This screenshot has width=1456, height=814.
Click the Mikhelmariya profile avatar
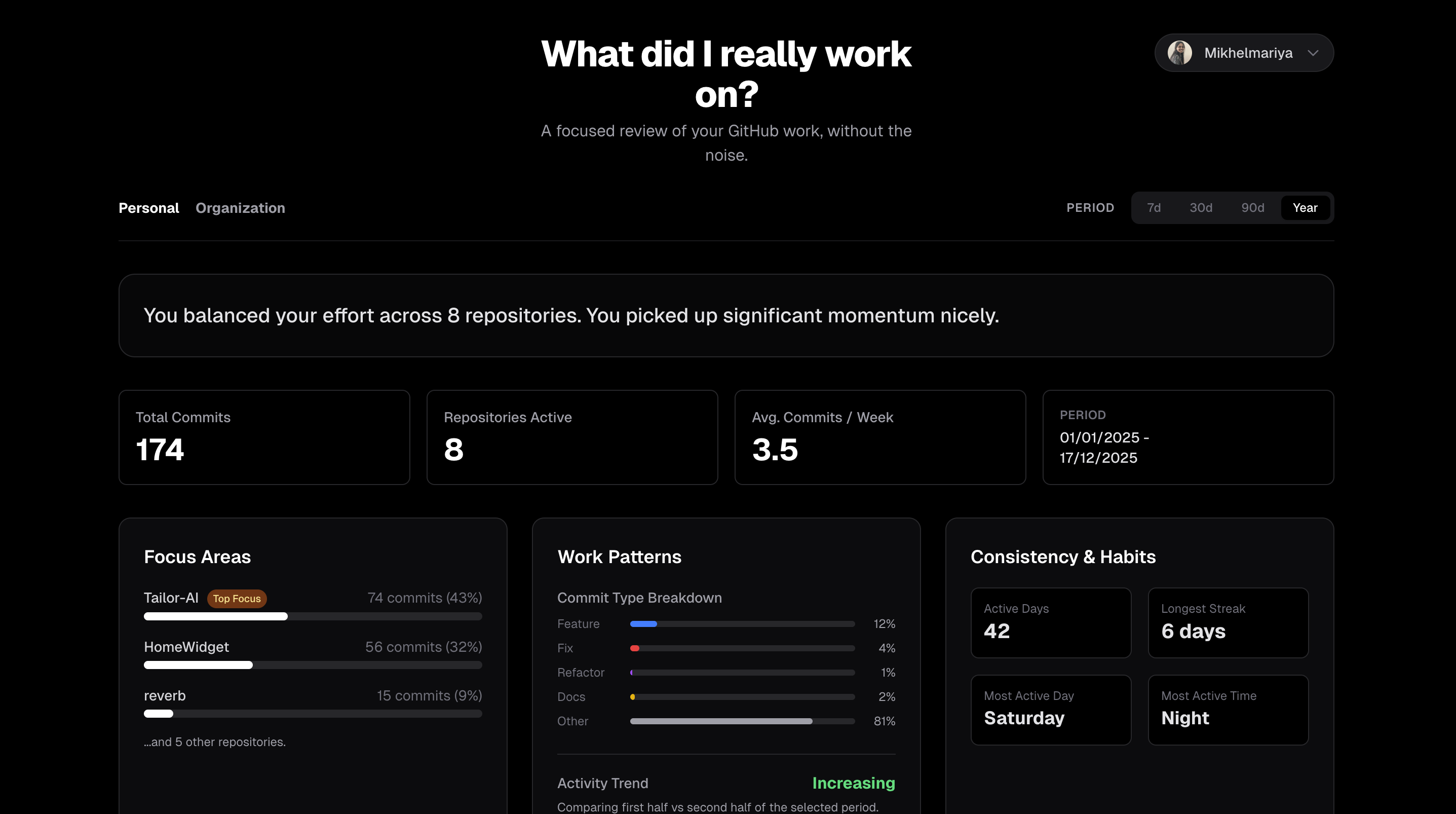1179,53
